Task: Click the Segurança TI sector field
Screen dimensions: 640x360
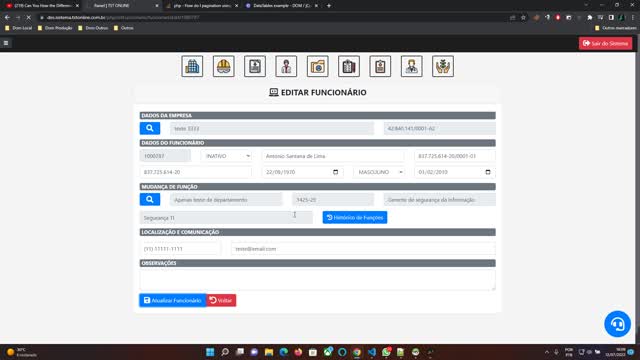Action: [226, 218]
